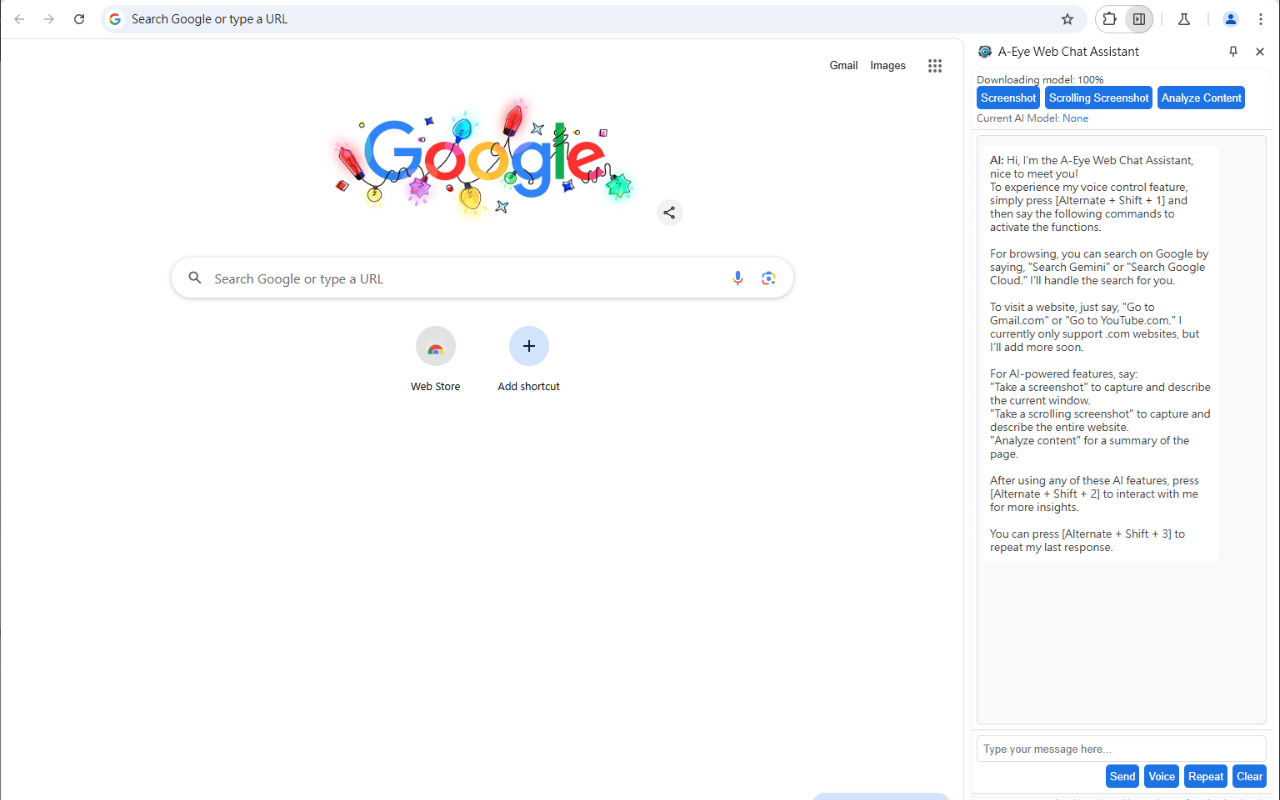Take a screenshot with the Screenshot button
The image size is (1280, 800).
coord(1007,97)
